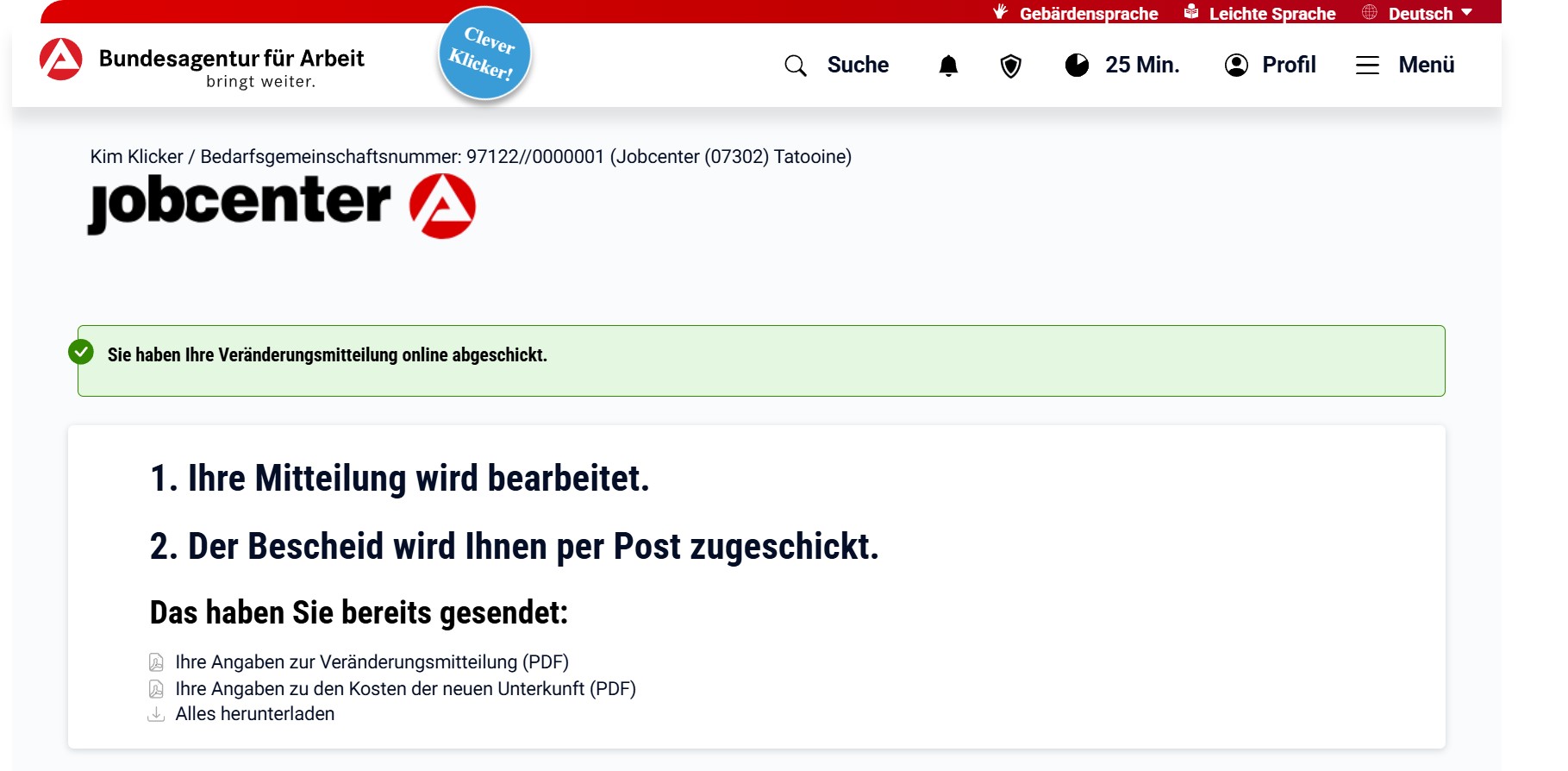Click the Clever Klicker round badge
Image resolution: width=1568 pixels, height=771 pixels.
(484, 53)
